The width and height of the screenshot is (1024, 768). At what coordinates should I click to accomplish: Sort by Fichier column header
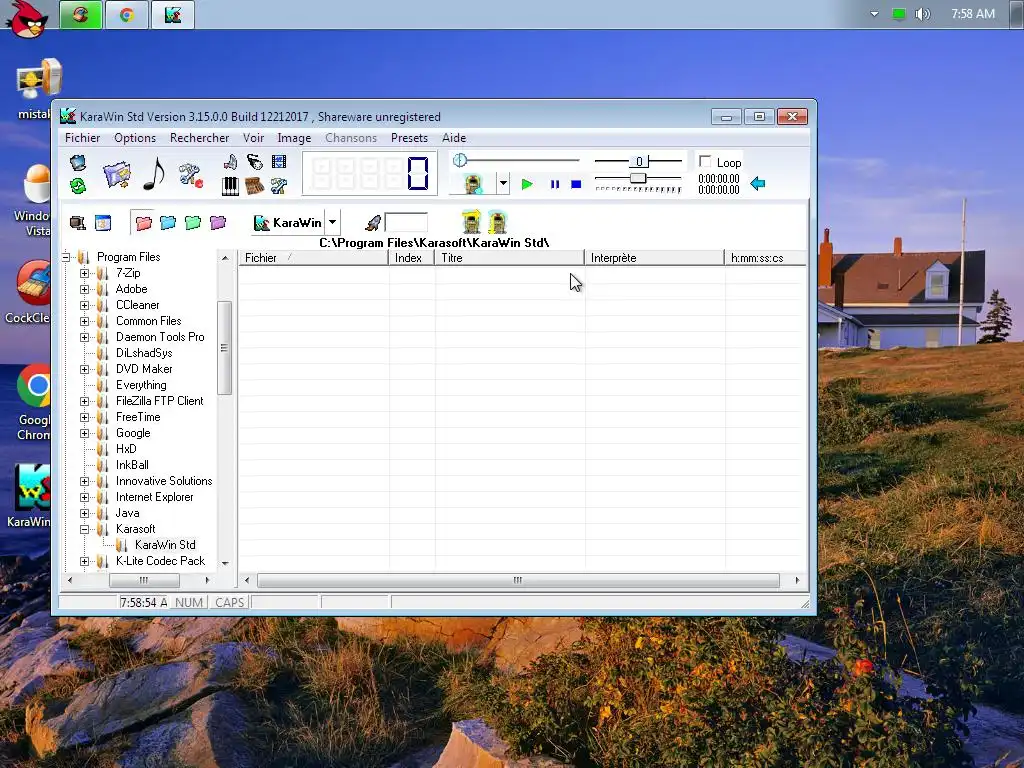(313, 258)
